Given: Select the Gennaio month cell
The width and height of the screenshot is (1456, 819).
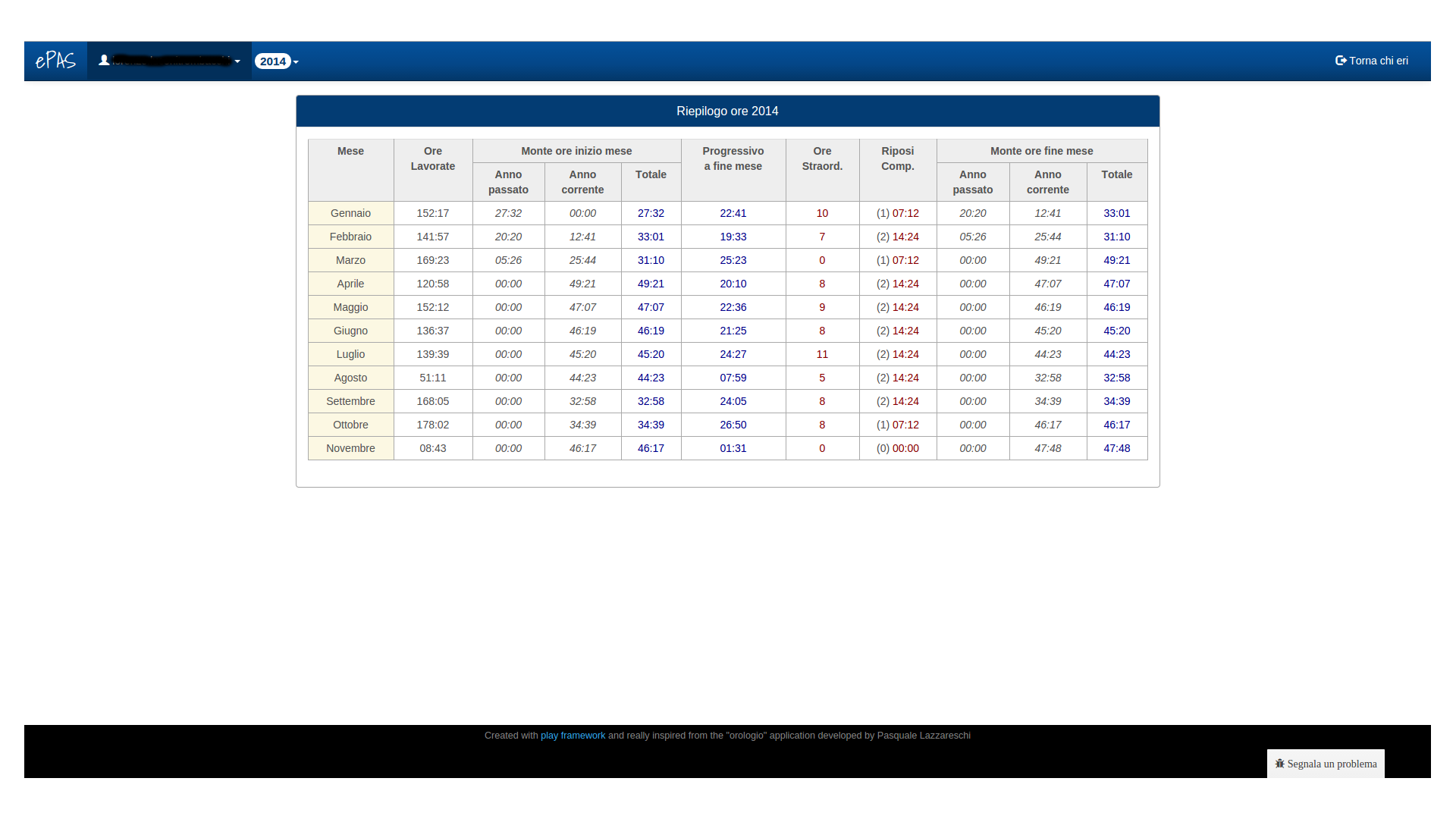Looking at the screenshot, I should pos(350,213).
